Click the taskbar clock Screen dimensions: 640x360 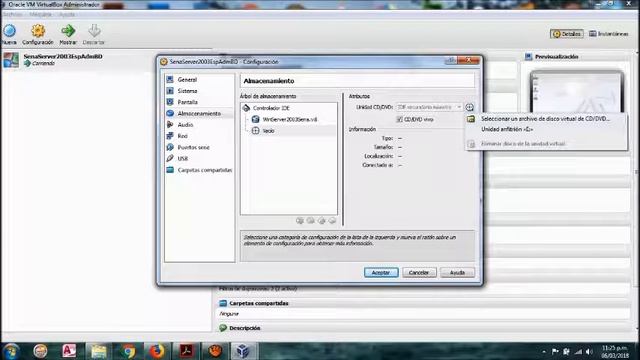(615, 351)
